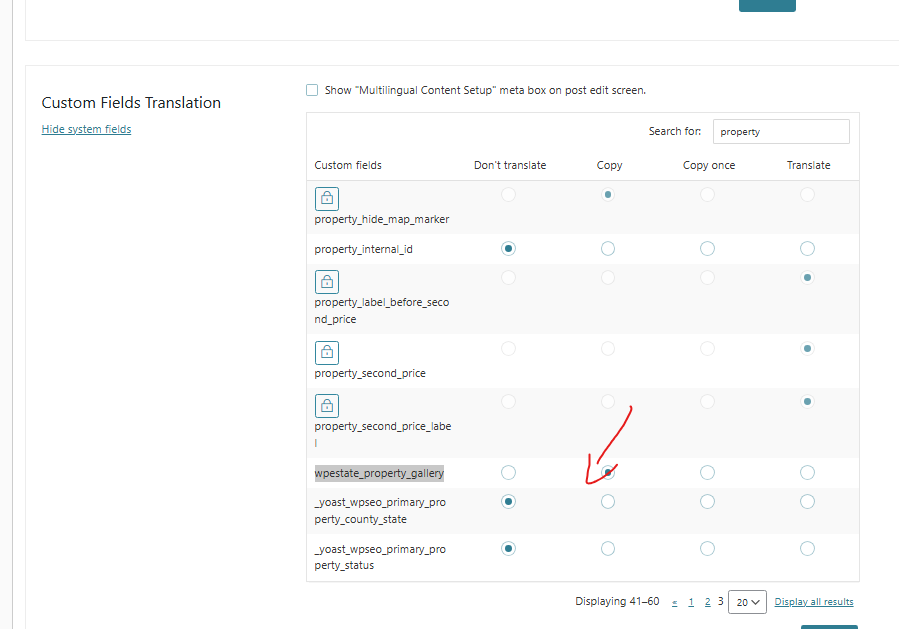
Task: Click the property_internal_id field name
Action: pyautogui.click(x=363, y=249)
